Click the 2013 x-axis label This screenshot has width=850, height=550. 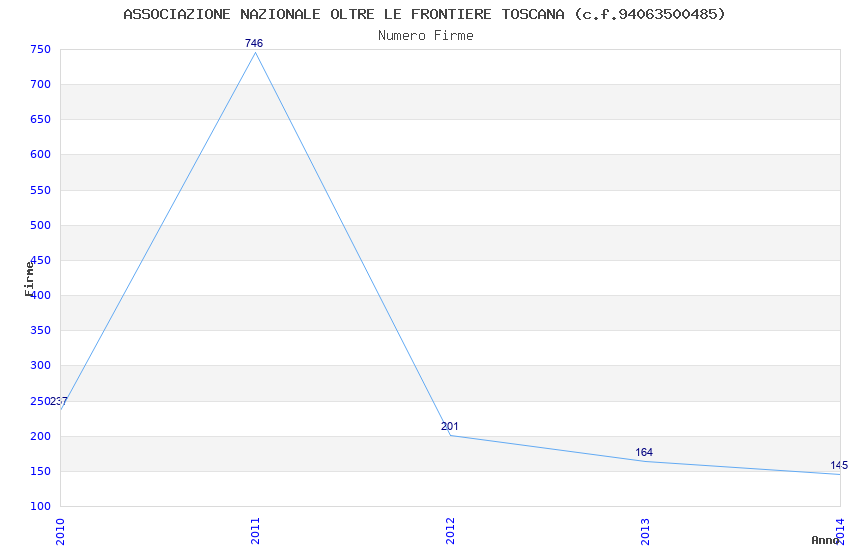645,532
